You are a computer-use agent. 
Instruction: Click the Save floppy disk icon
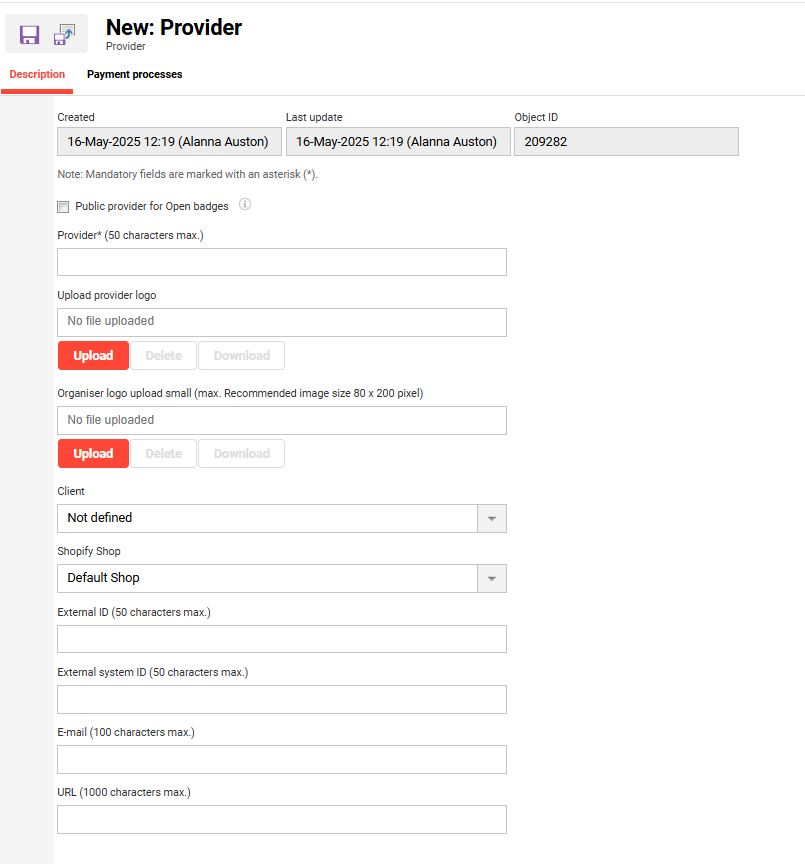pyautogui.click(x=29, y=35)
